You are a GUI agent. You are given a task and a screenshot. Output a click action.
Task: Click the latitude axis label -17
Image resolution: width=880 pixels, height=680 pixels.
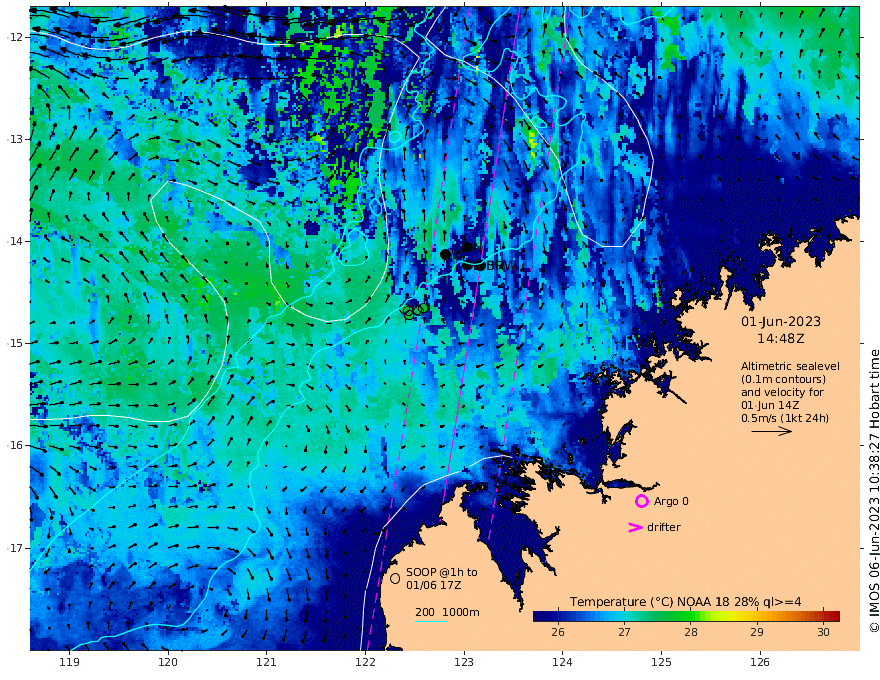tap(15, 548)
